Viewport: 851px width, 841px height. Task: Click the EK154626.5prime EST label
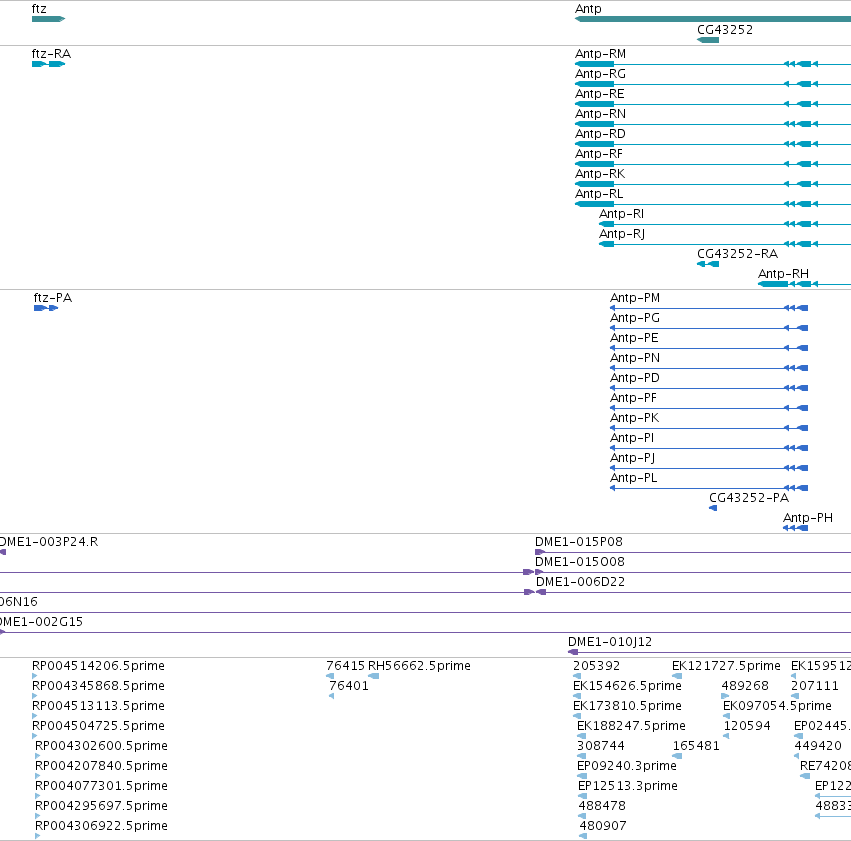pos(627,686)
